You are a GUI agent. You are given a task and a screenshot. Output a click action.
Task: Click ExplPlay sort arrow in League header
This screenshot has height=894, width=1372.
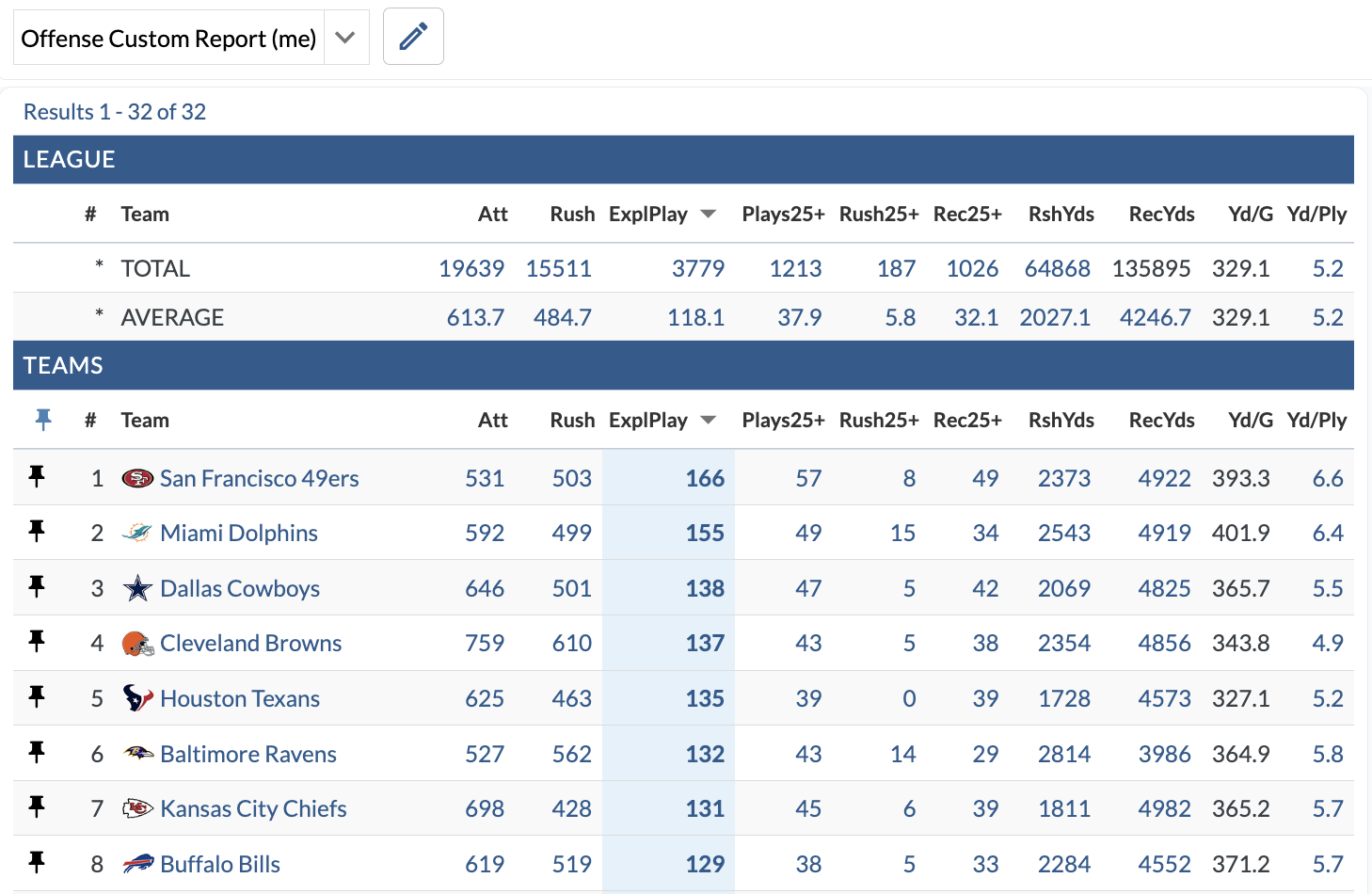(709, 214)
